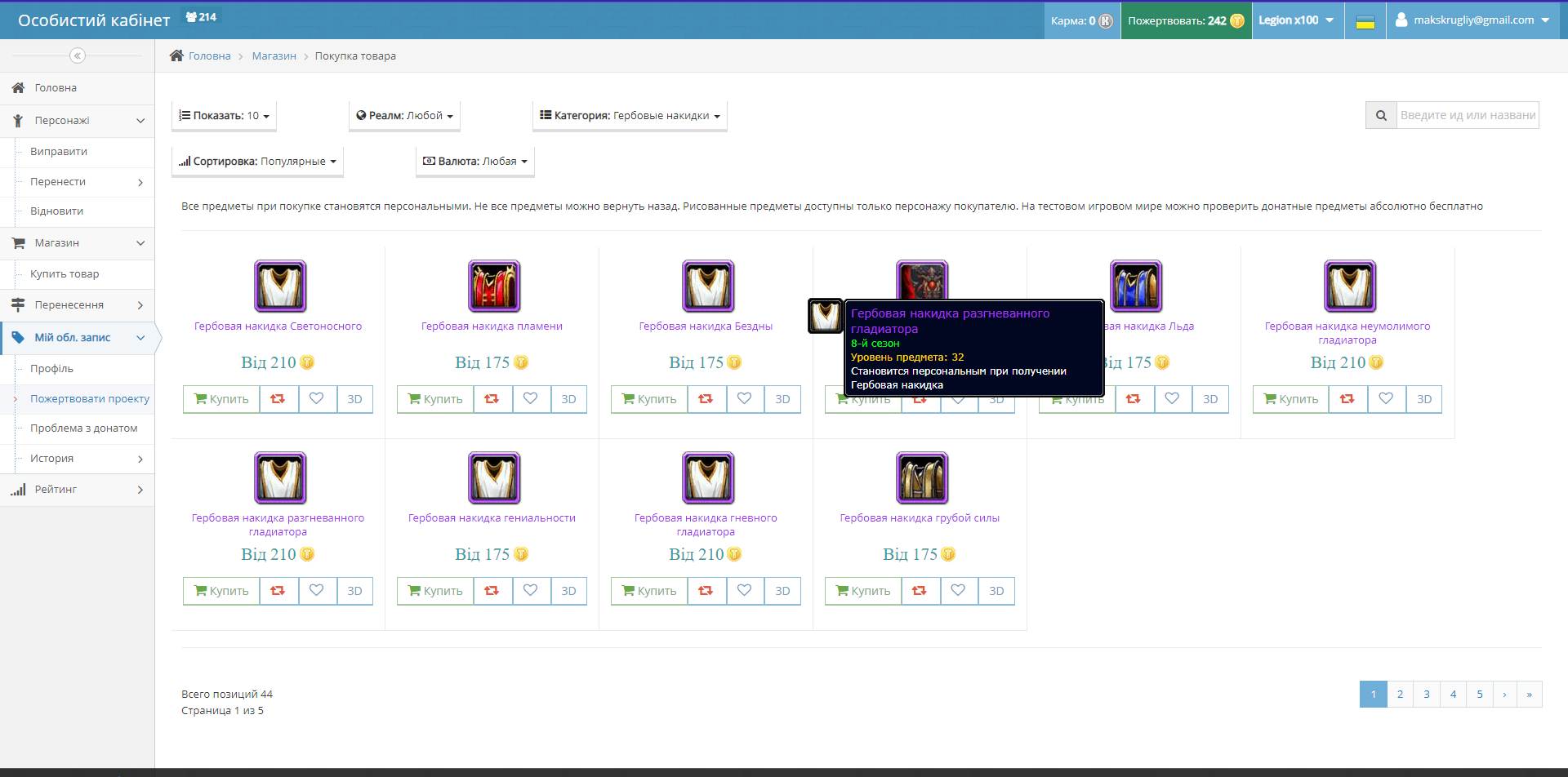The height and width of the screenshot is (777, 1568).
Task: Click retweet icon for накидка Светоносного
Action: coord(278,399)
